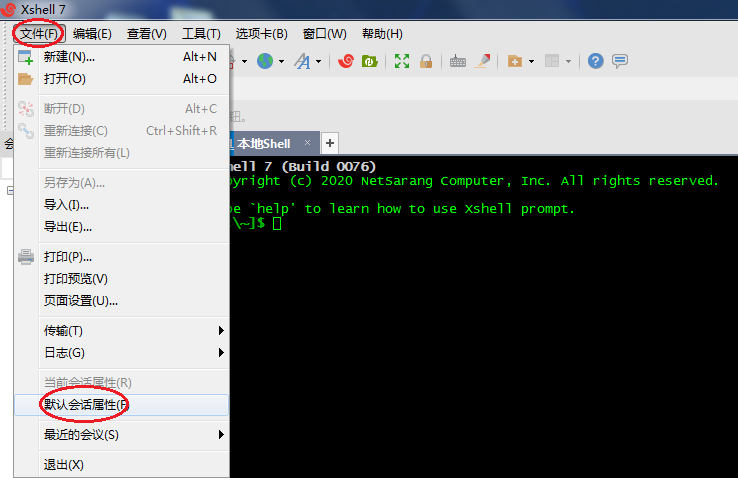Open the 选项卡(B) menu
738x478 pixels.
262,34
